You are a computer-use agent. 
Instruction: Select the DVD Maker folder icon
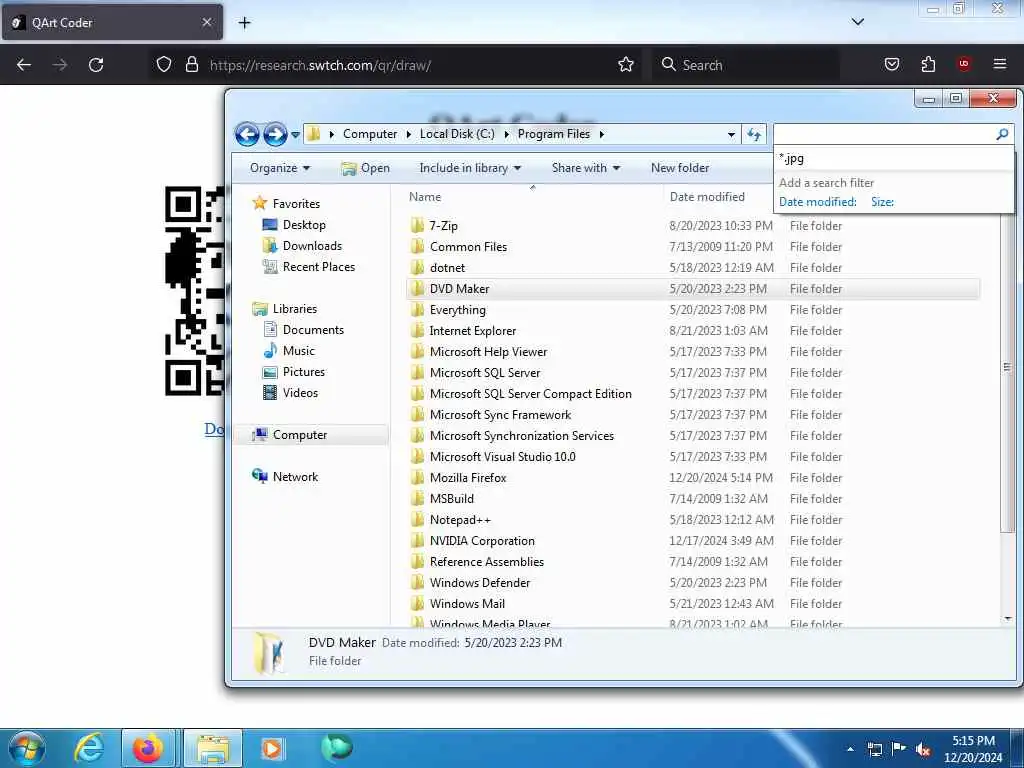coord(417,289)
